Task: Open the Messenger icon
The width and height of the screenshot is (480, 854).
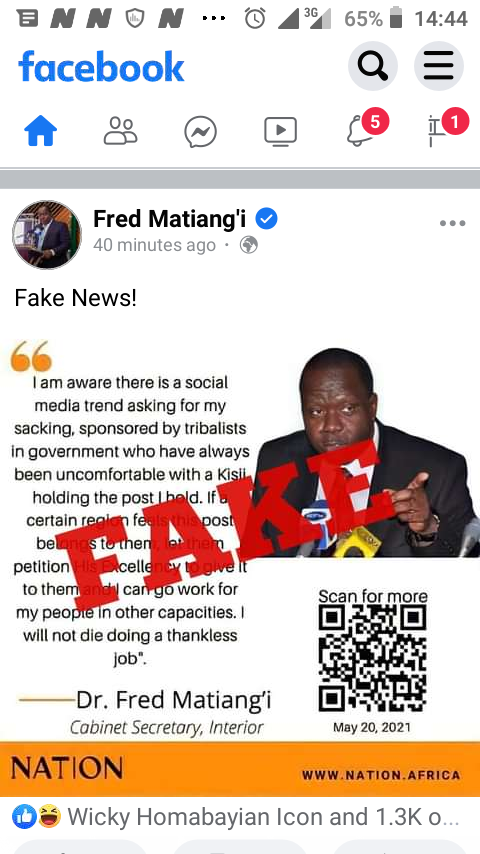Action: (200, 132)
